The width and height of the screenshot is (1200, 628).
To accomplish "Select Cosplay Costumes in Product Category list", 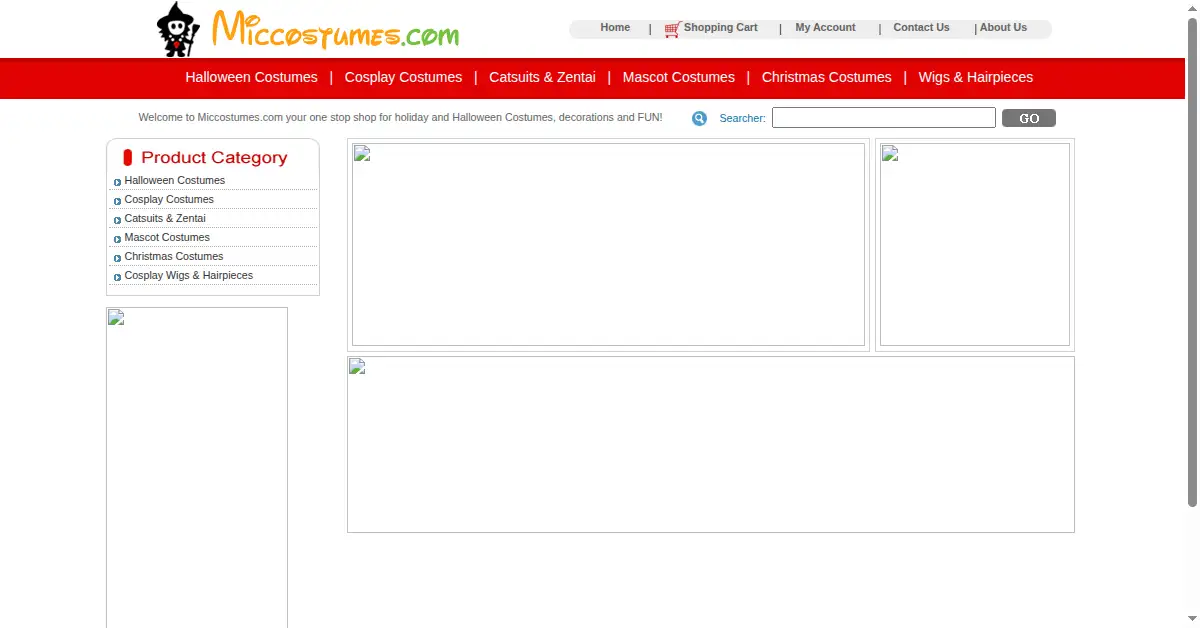I will (x=169, y=200).
